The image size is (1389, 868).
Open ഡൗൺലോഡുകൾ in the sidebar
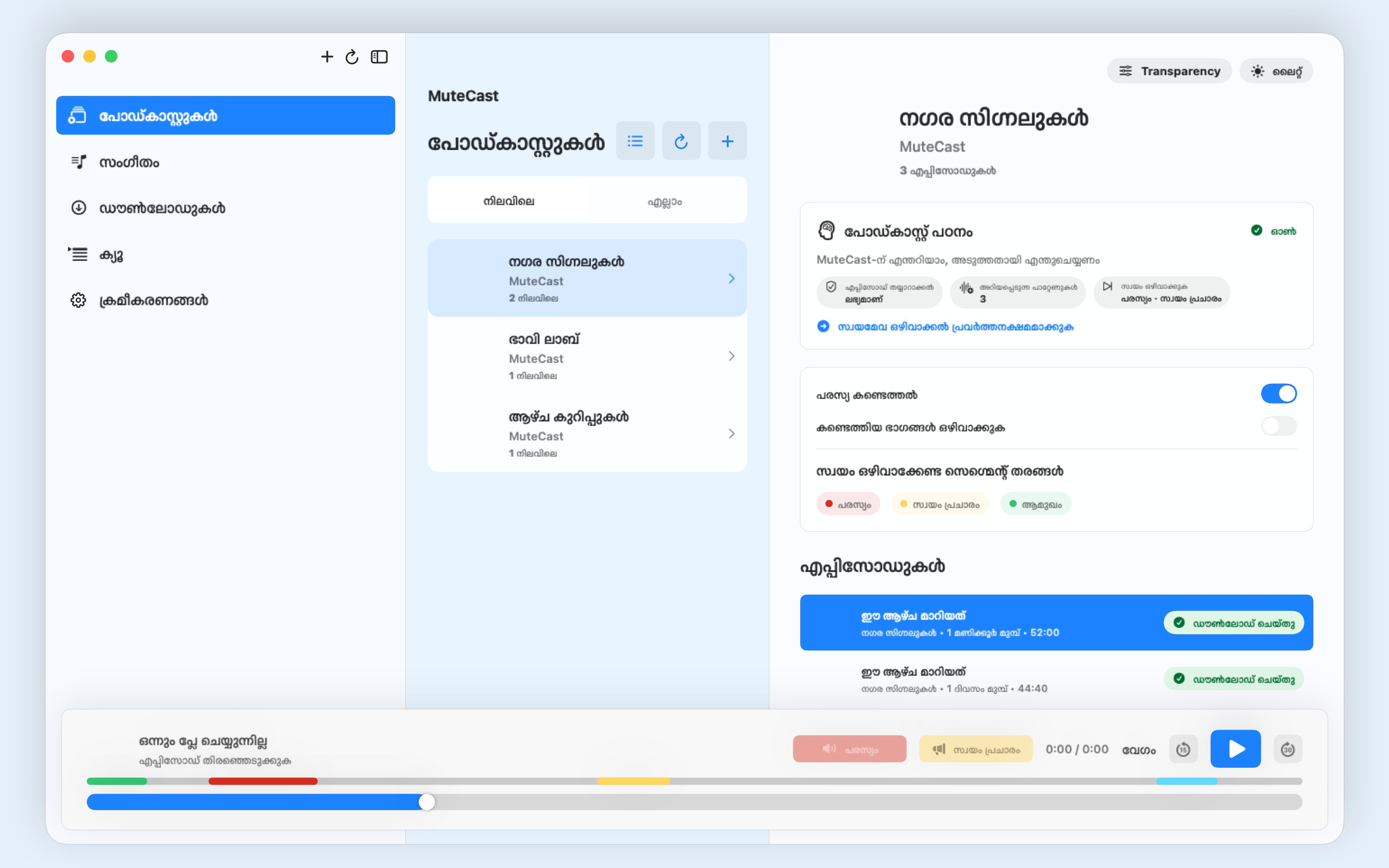(x=226, y=208)
